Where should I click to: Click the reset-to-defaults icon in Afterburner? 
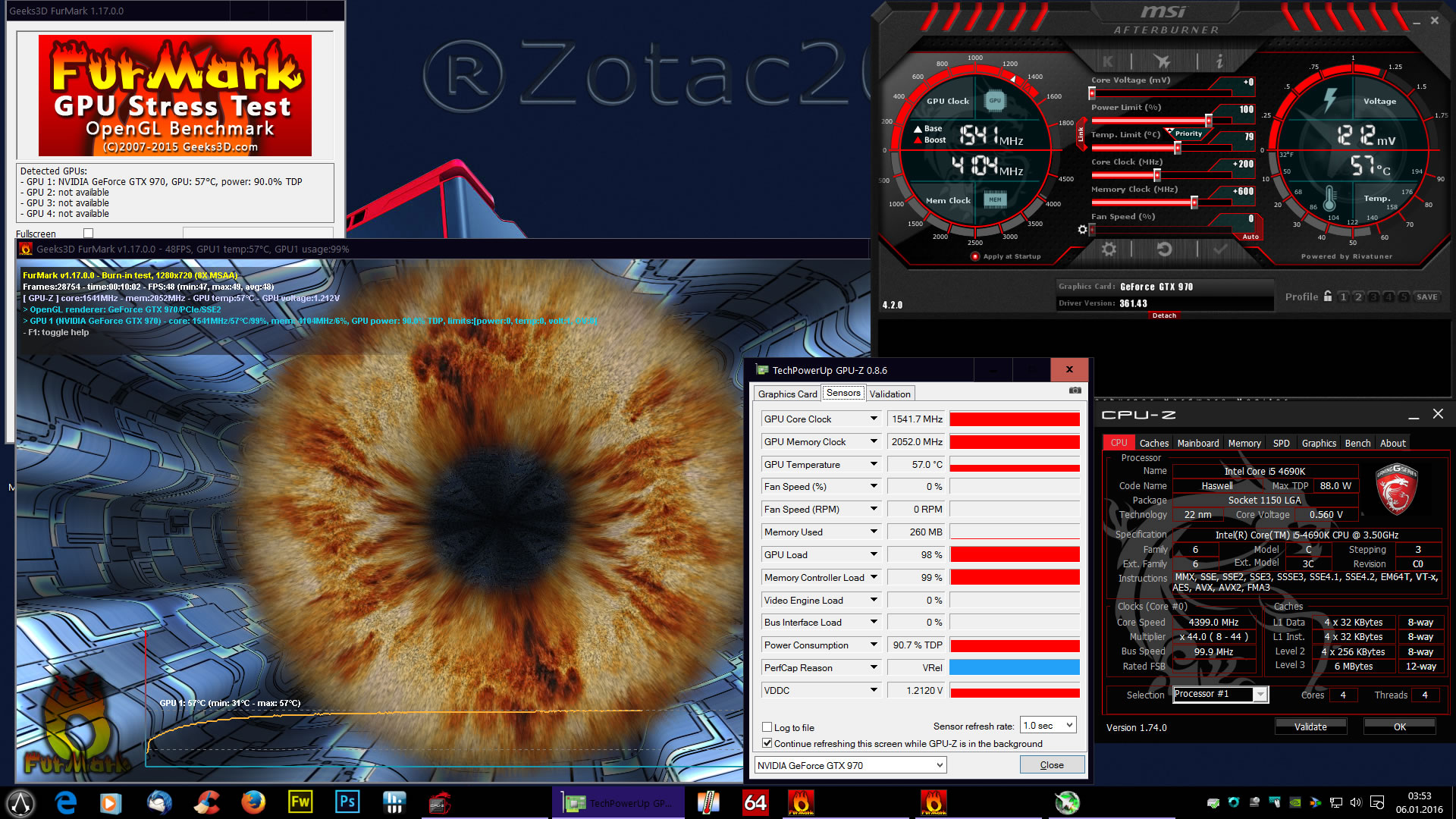click(1164, 249)
